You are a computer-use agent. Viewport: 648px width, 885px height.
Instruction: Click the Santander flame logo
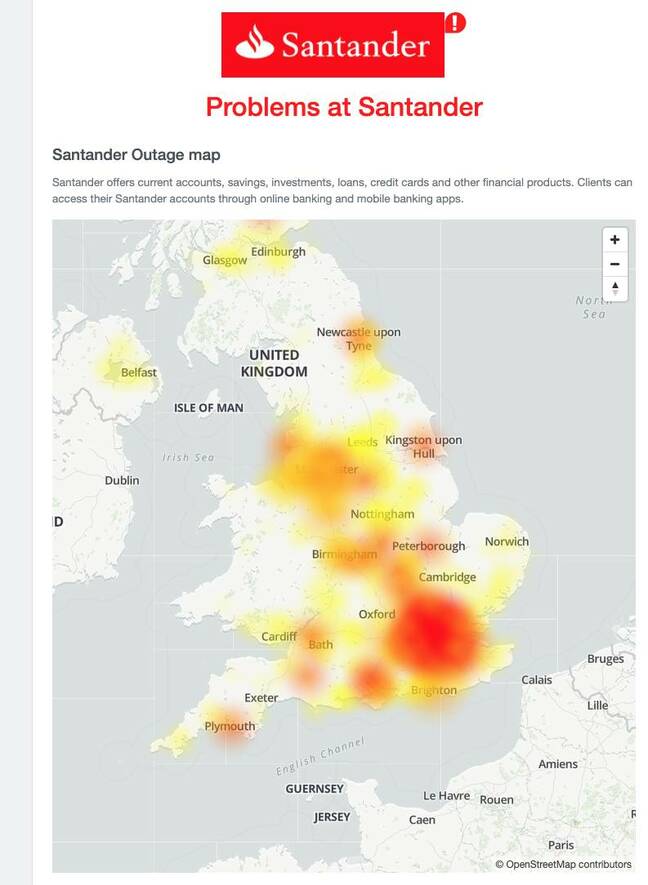(255, 42)
